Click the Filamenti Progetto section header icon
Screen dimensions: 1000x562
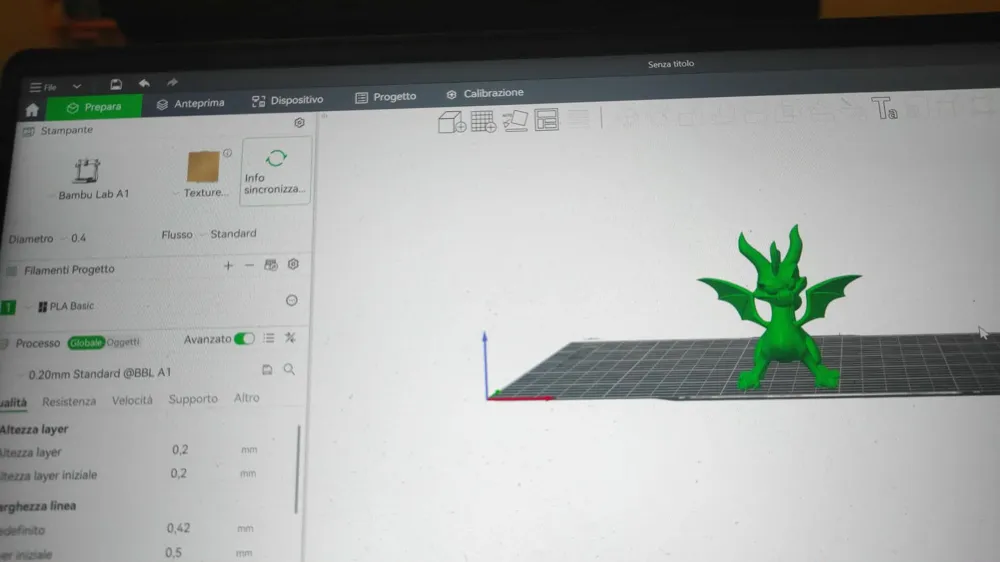(x=11, y=272)
